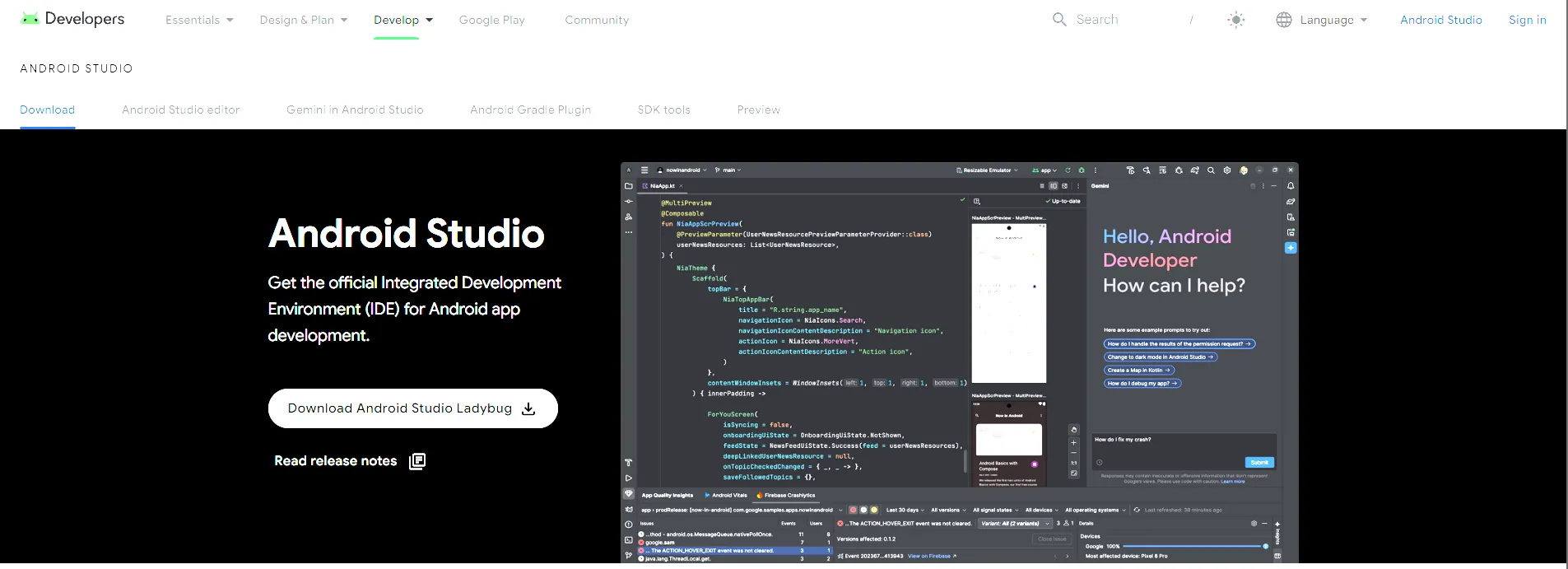The image size is (1568, 569).
Task: Click the Logcat cat icon in IDE sidebar
Action: 629,509
